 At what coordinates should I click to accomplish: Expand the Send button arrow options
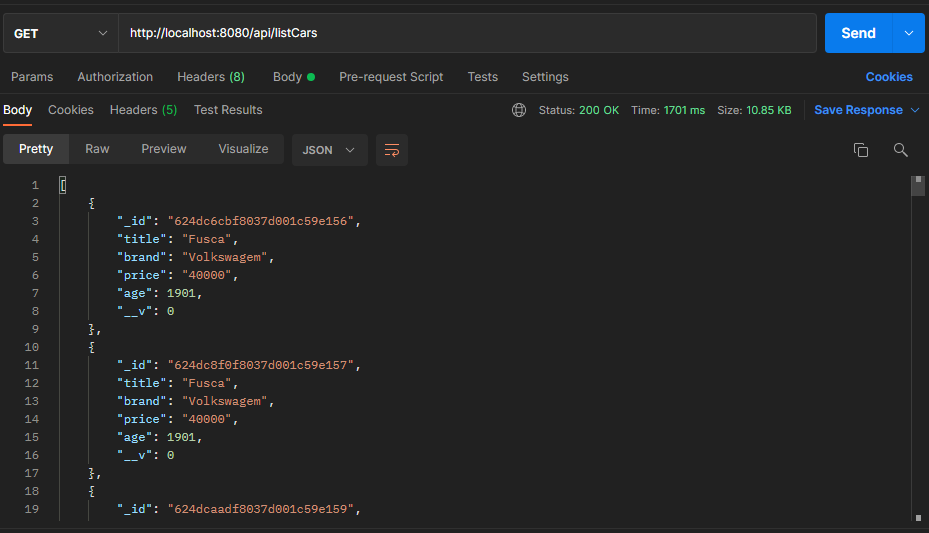click(x=909, y=33)
